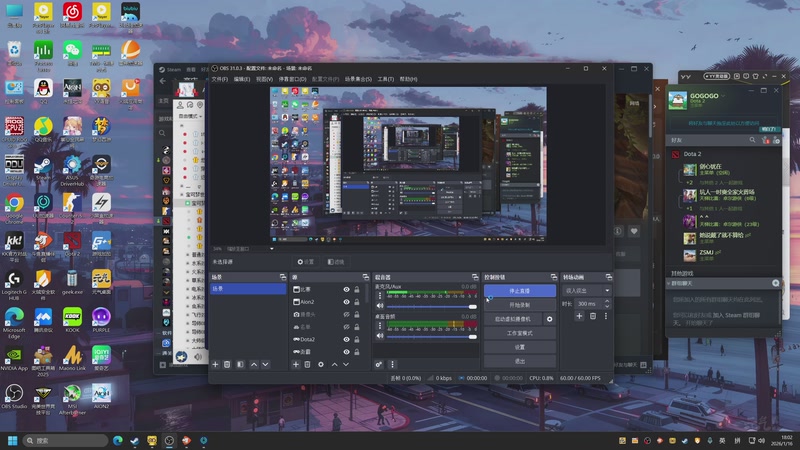
Task: Show the hidden 摄像头 source
Action: (x=347, y=314)
